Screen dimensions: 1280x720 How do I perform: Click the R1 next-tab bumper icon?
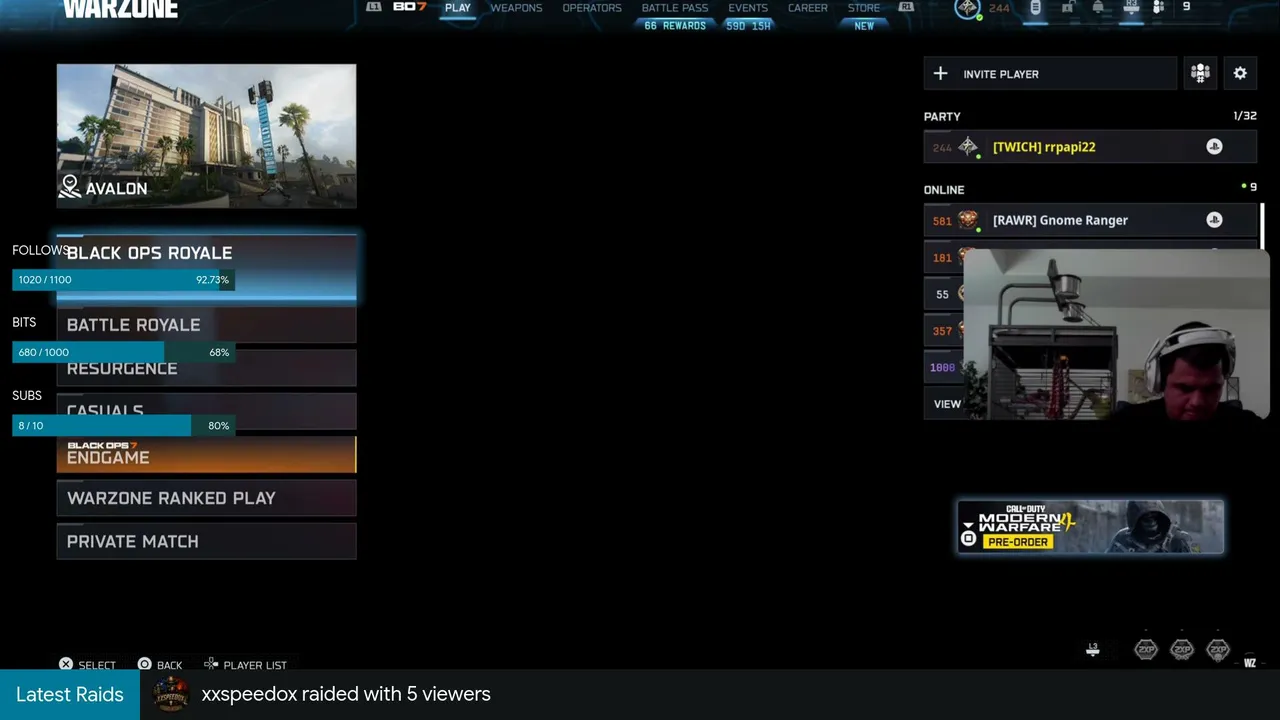click(x=906, y=7)
